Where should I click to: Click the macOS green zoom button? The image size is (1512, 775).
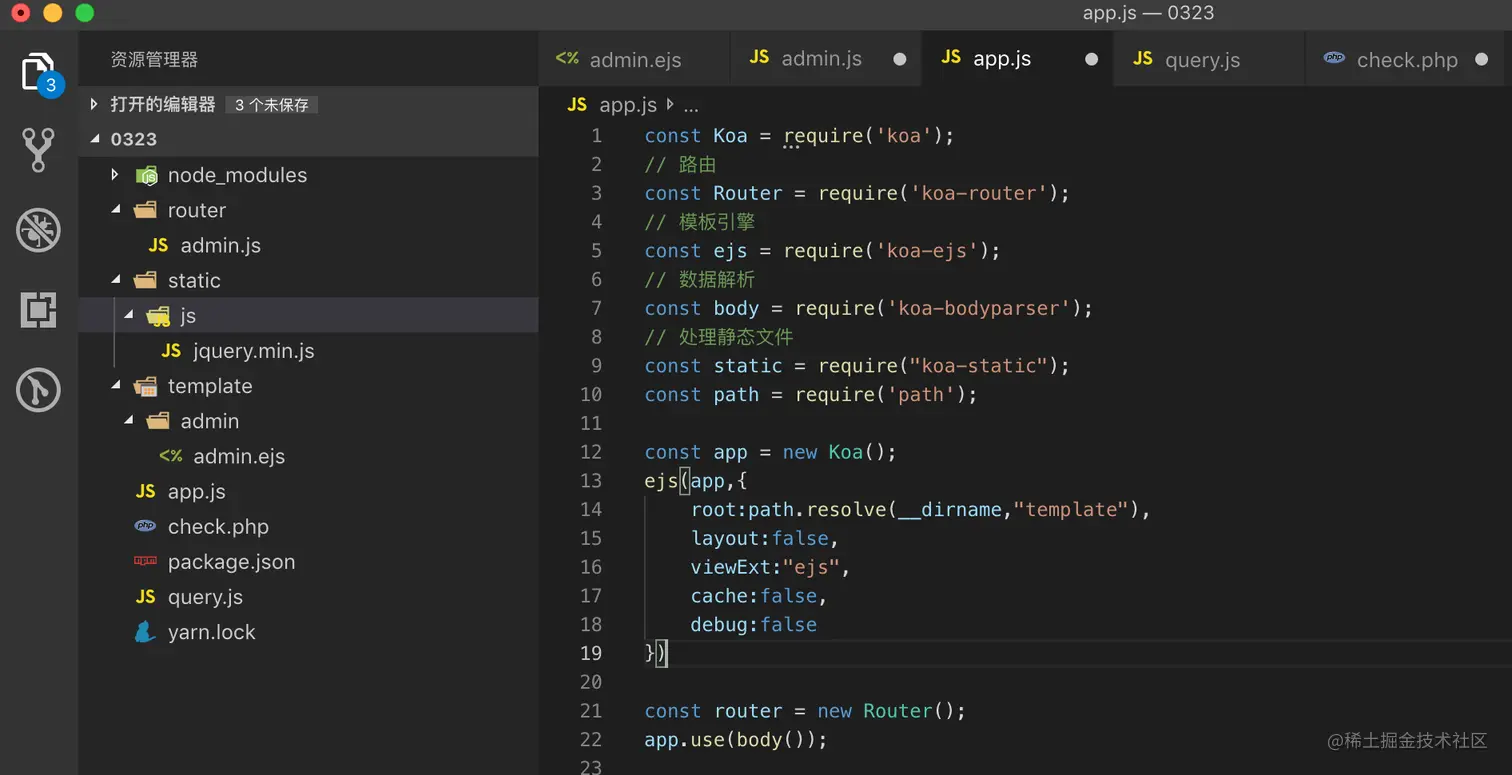click(x=85, y=13)
